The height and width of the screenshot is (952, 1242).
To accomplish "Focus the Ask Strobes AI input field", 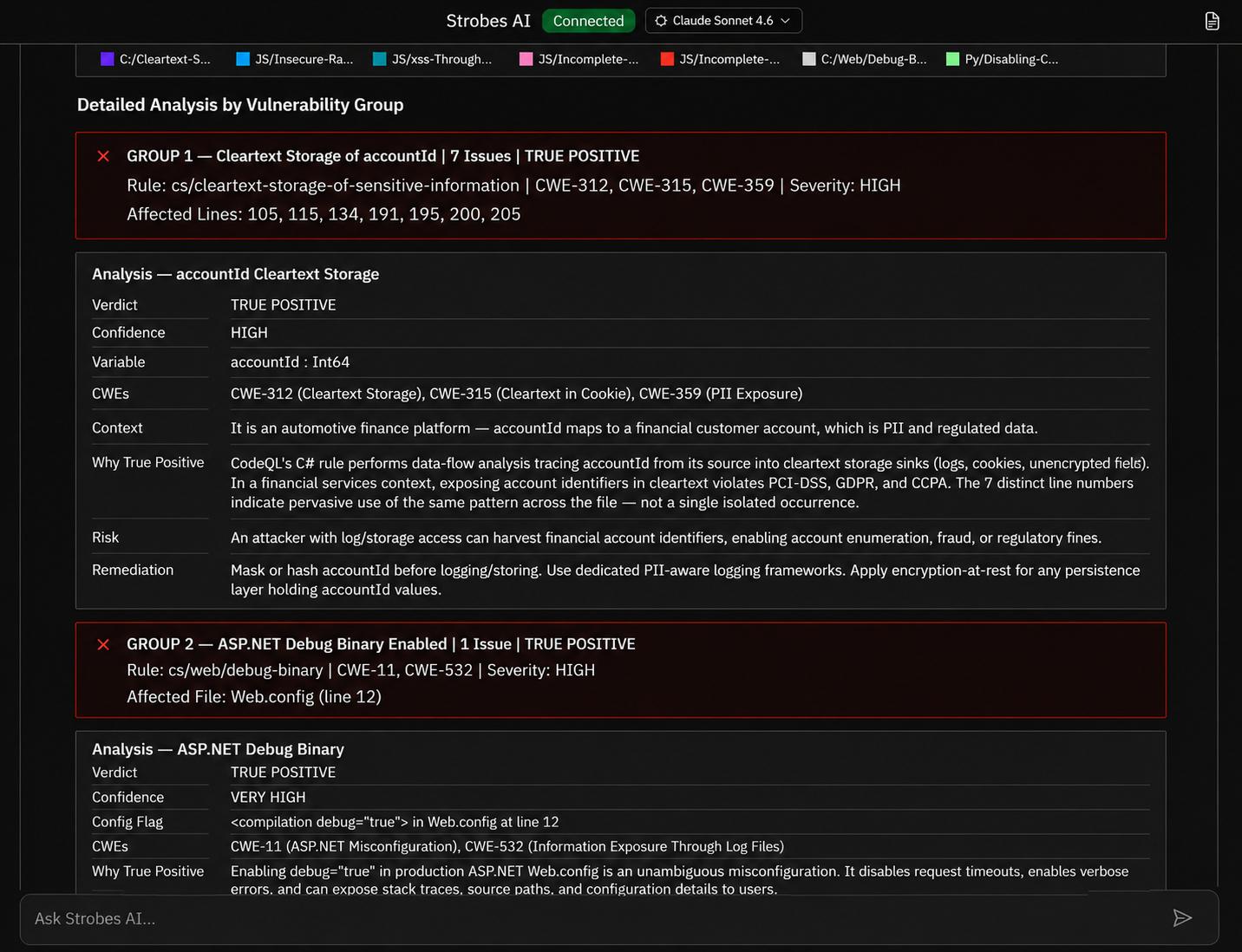I will click(619, 918).
